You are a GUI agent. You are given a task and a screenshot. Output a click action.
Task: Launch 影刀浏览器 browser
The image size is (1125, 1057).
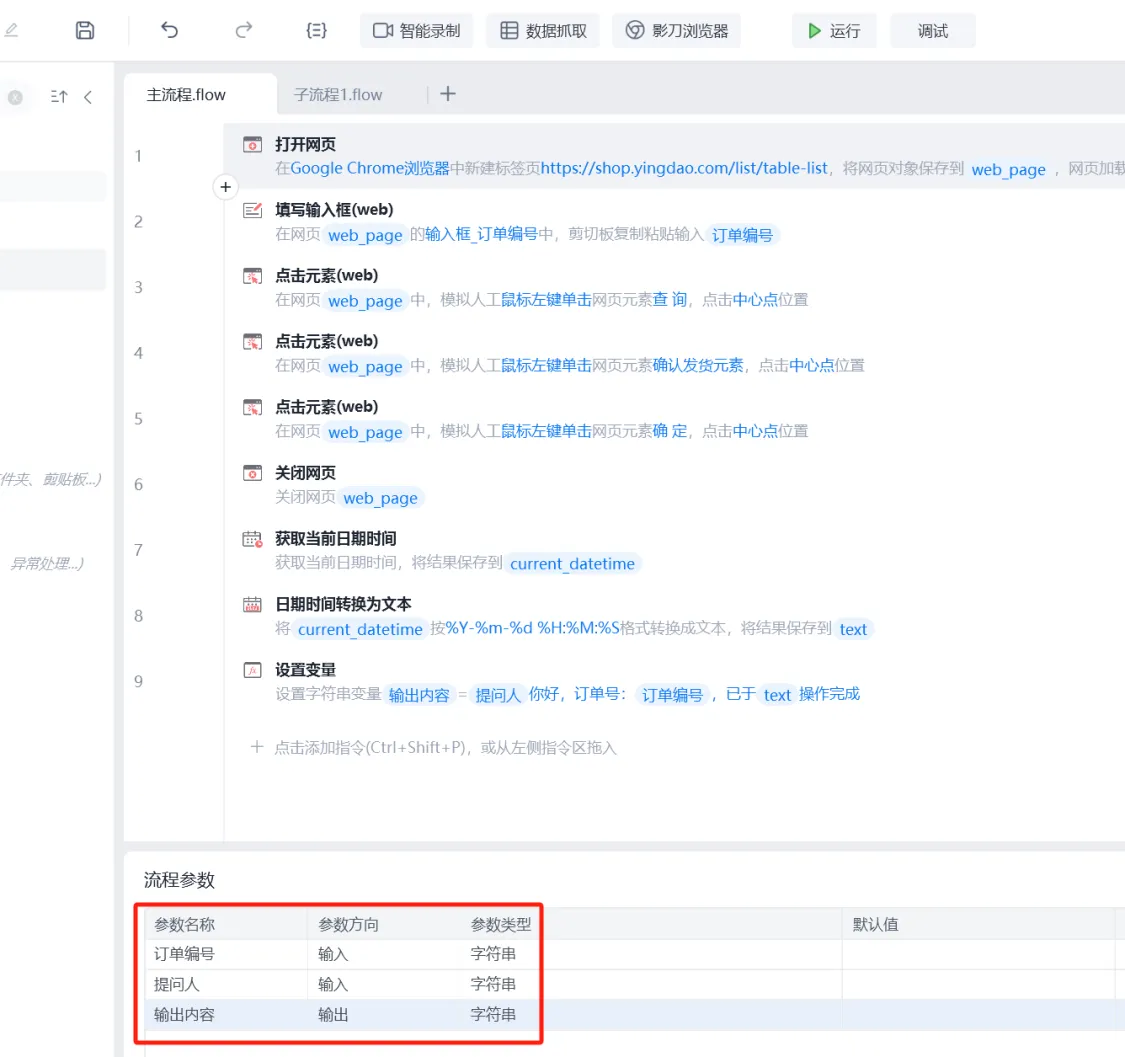pyautogui.click(x=677, y=30)
